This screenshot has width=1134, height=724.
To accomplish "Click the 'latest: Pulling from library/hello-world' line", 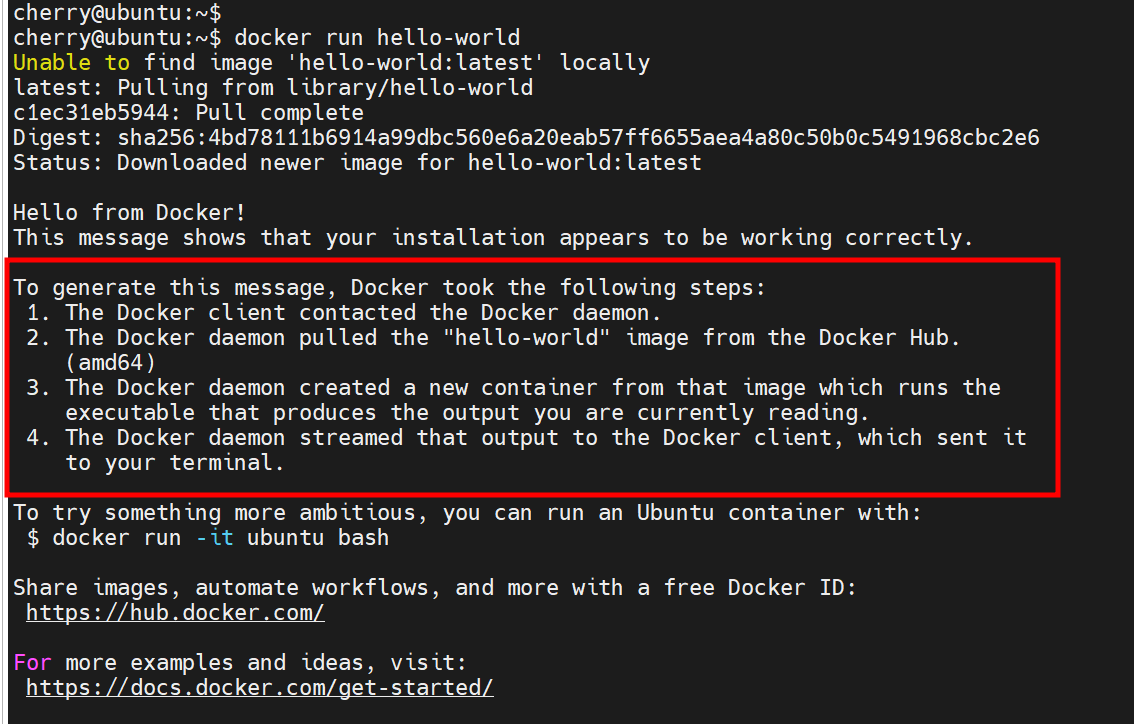I will coord(273,87).
